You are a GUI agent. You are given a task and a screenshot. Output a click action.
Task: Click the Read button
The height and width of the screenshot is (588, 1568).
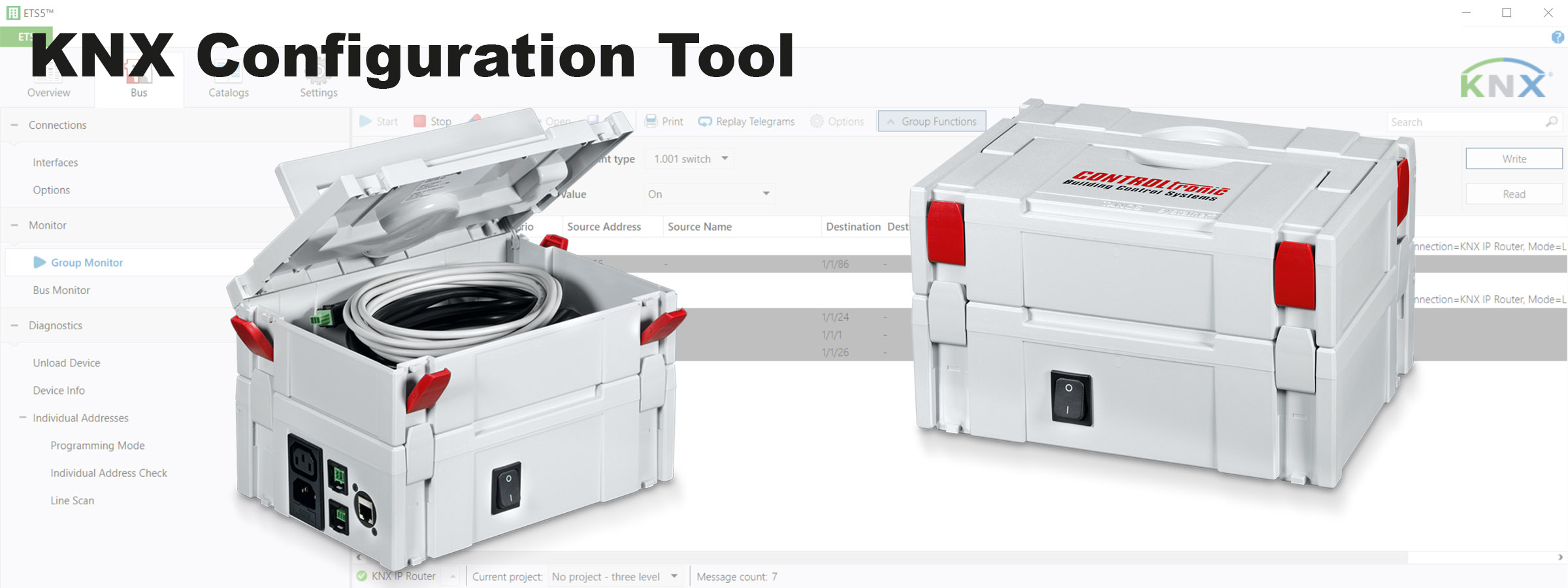1514,194
